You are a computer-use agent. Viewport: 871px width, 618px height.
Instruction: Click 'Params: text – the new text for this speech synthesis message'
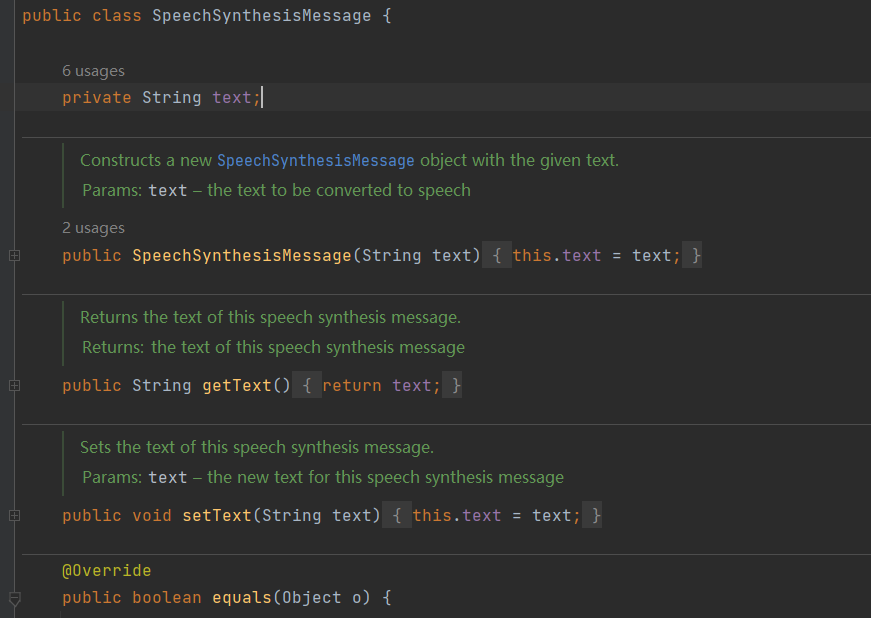click(323, 478)
